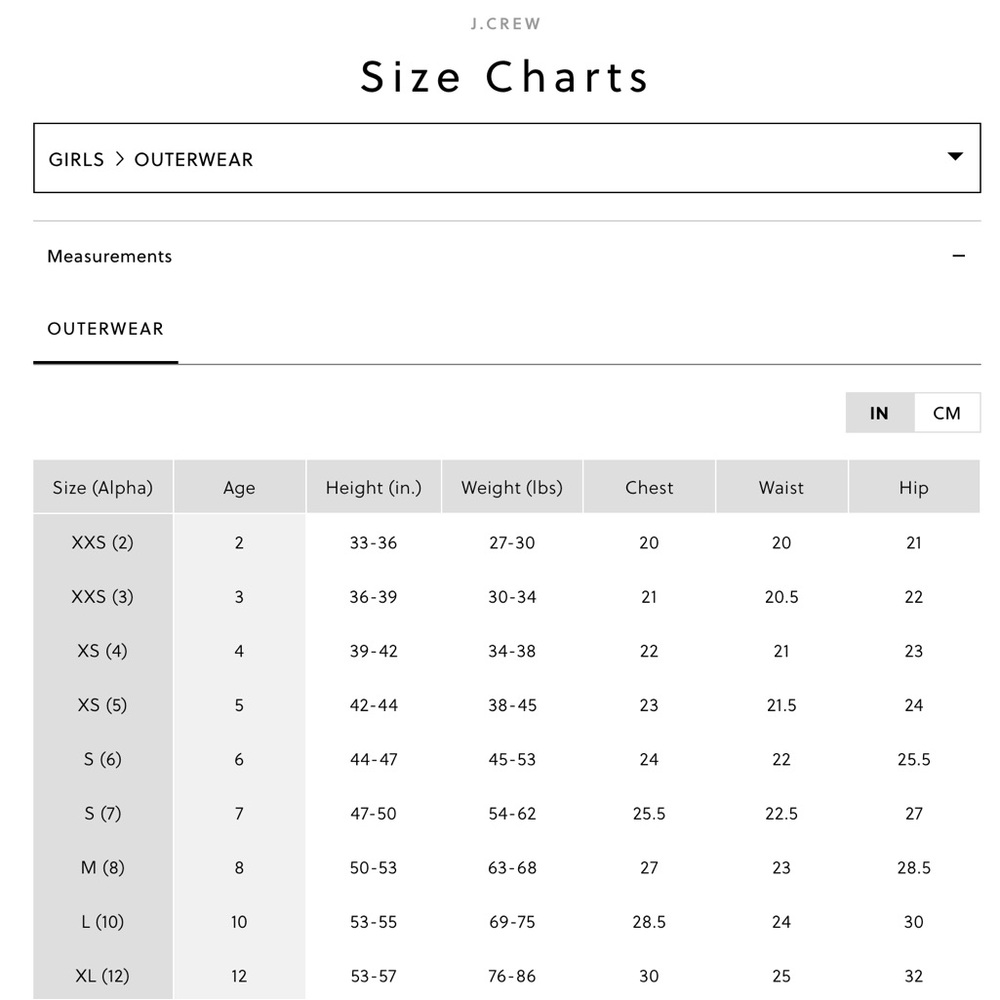Click the chevron between GIRLS and OUTERWEAR

pos(119,159)
